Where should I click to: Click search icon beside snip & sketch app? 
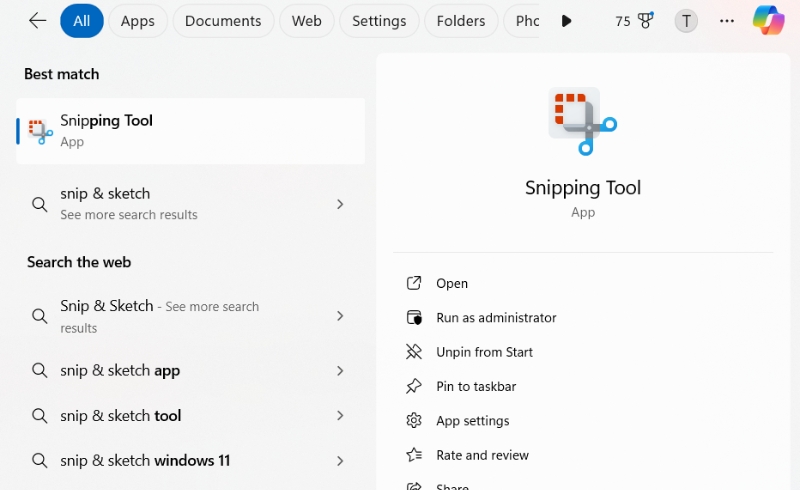coord(39,370)
